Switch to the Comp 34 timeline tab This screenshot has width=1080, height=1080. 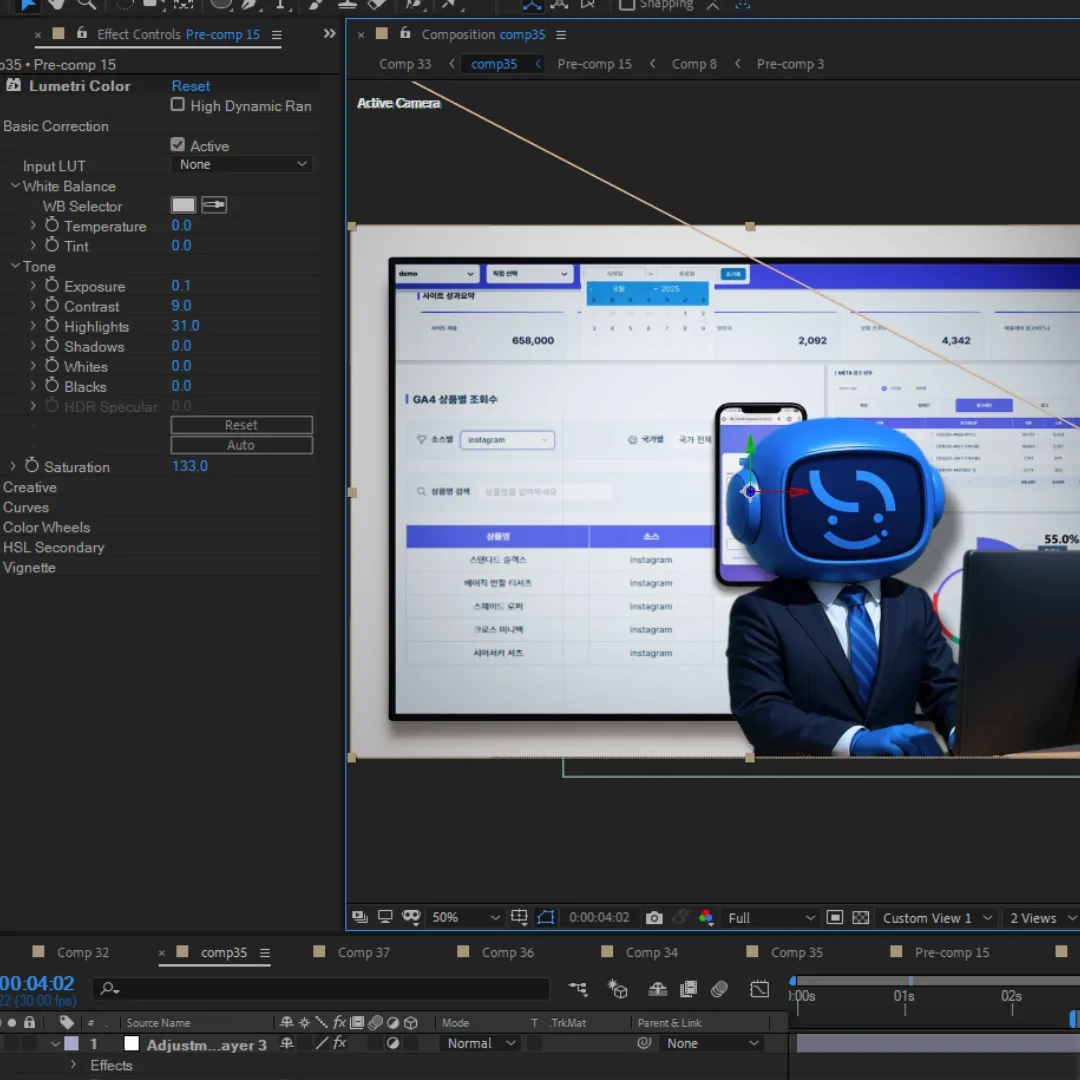coord(652,953)
